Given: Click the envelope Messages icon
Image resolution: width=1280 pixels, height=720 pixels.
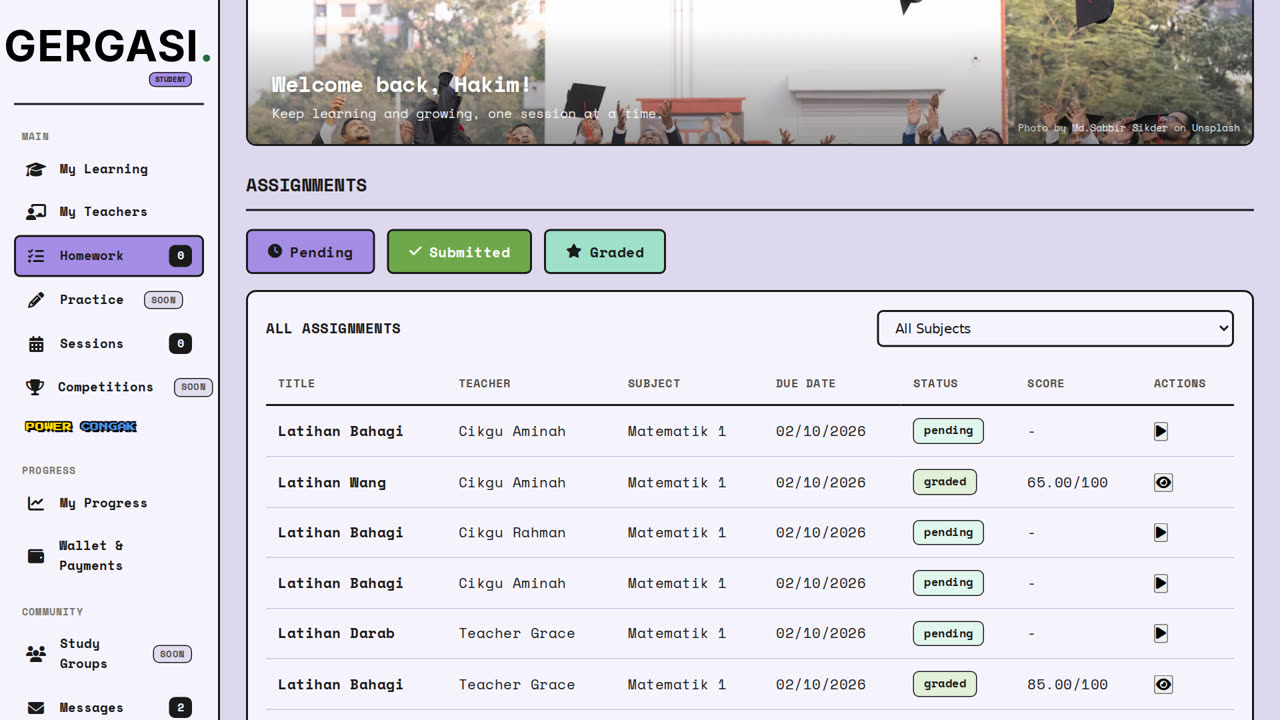Looking at the screenshot, I should 36,708.
